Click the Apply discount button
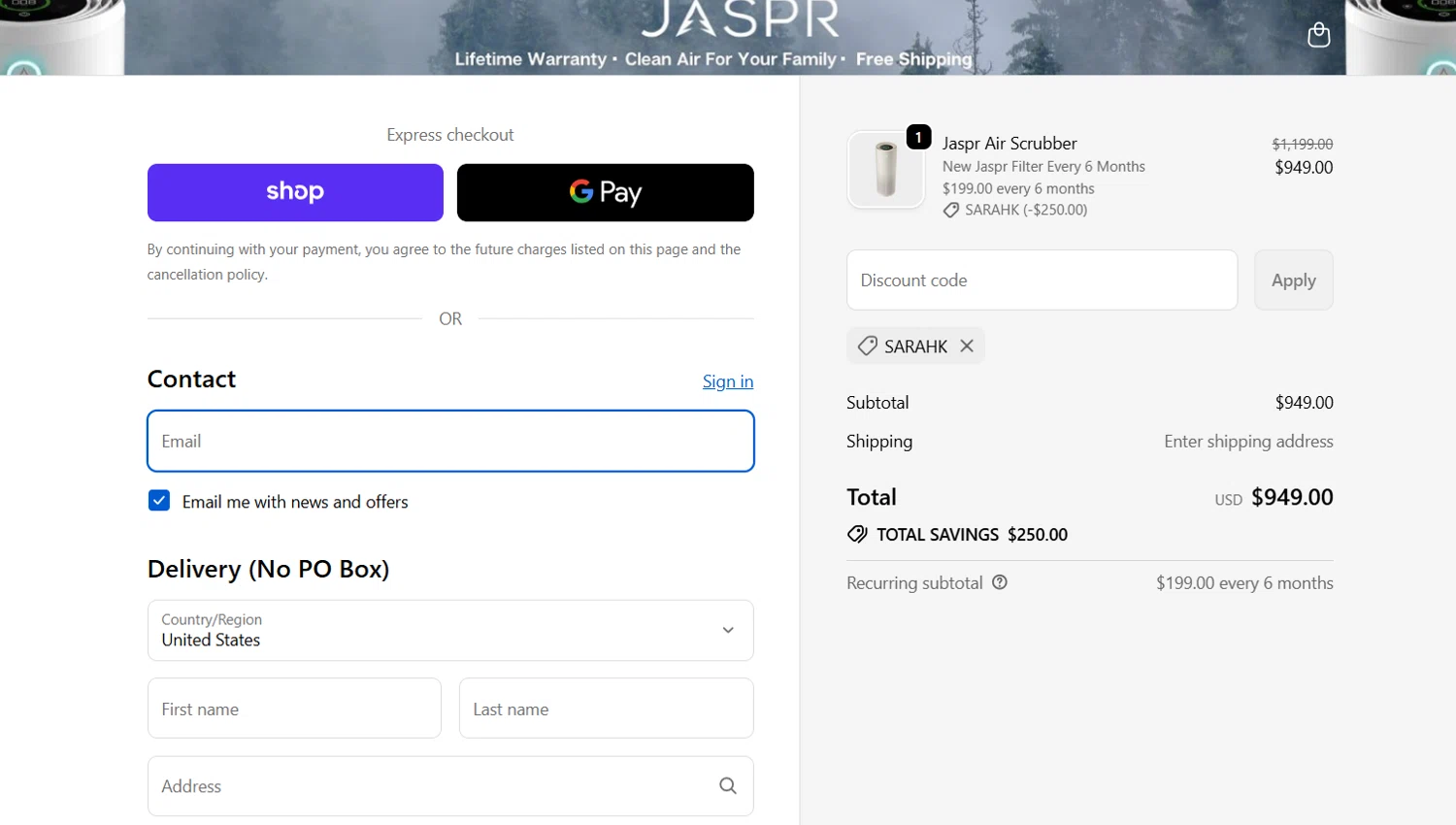The width and height of the screenshot is (1456, 825). [1293, 280]
